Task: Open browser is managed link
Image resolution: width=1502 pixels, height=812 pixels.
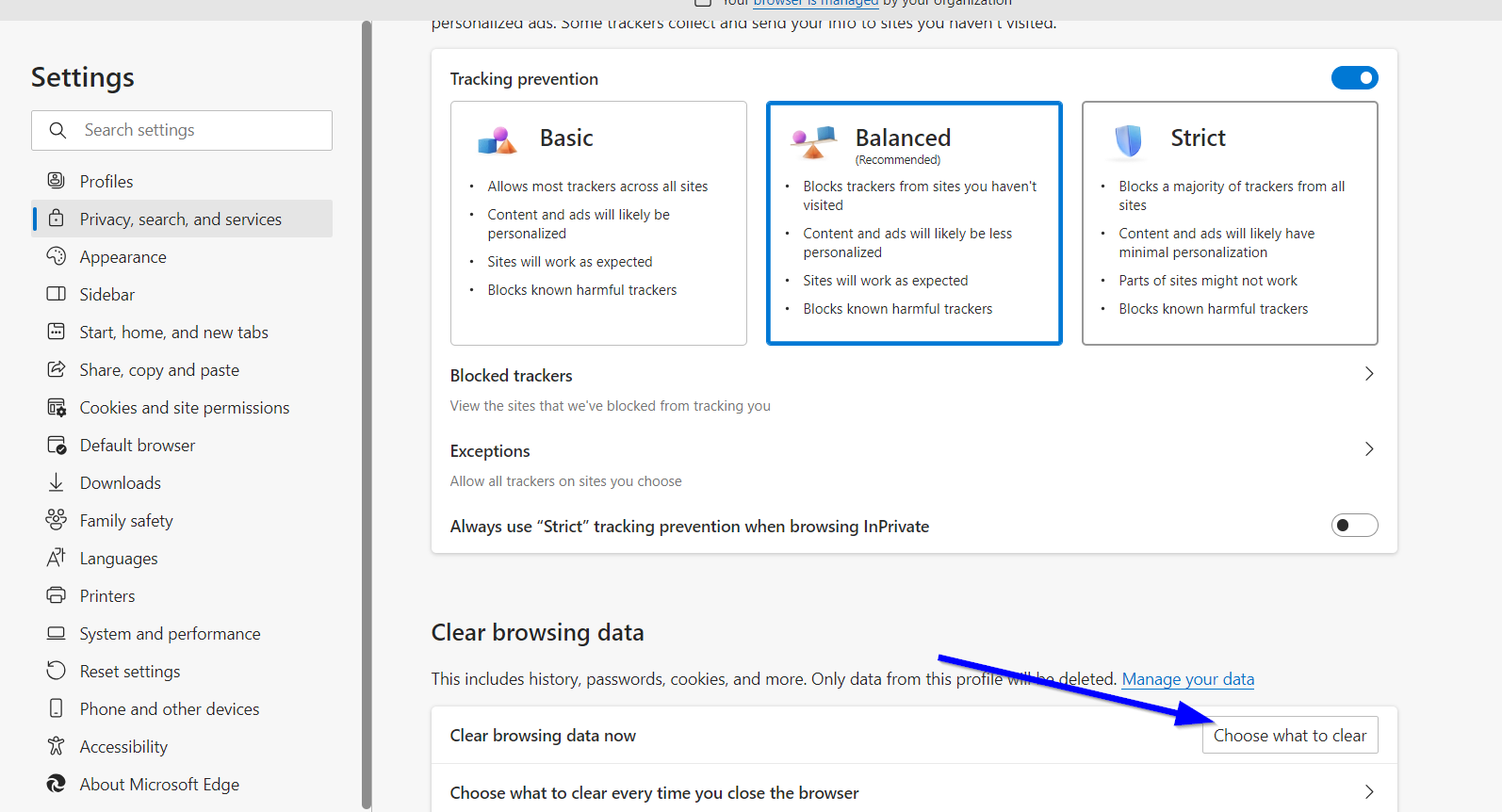Action: click(x=816, y=4)
